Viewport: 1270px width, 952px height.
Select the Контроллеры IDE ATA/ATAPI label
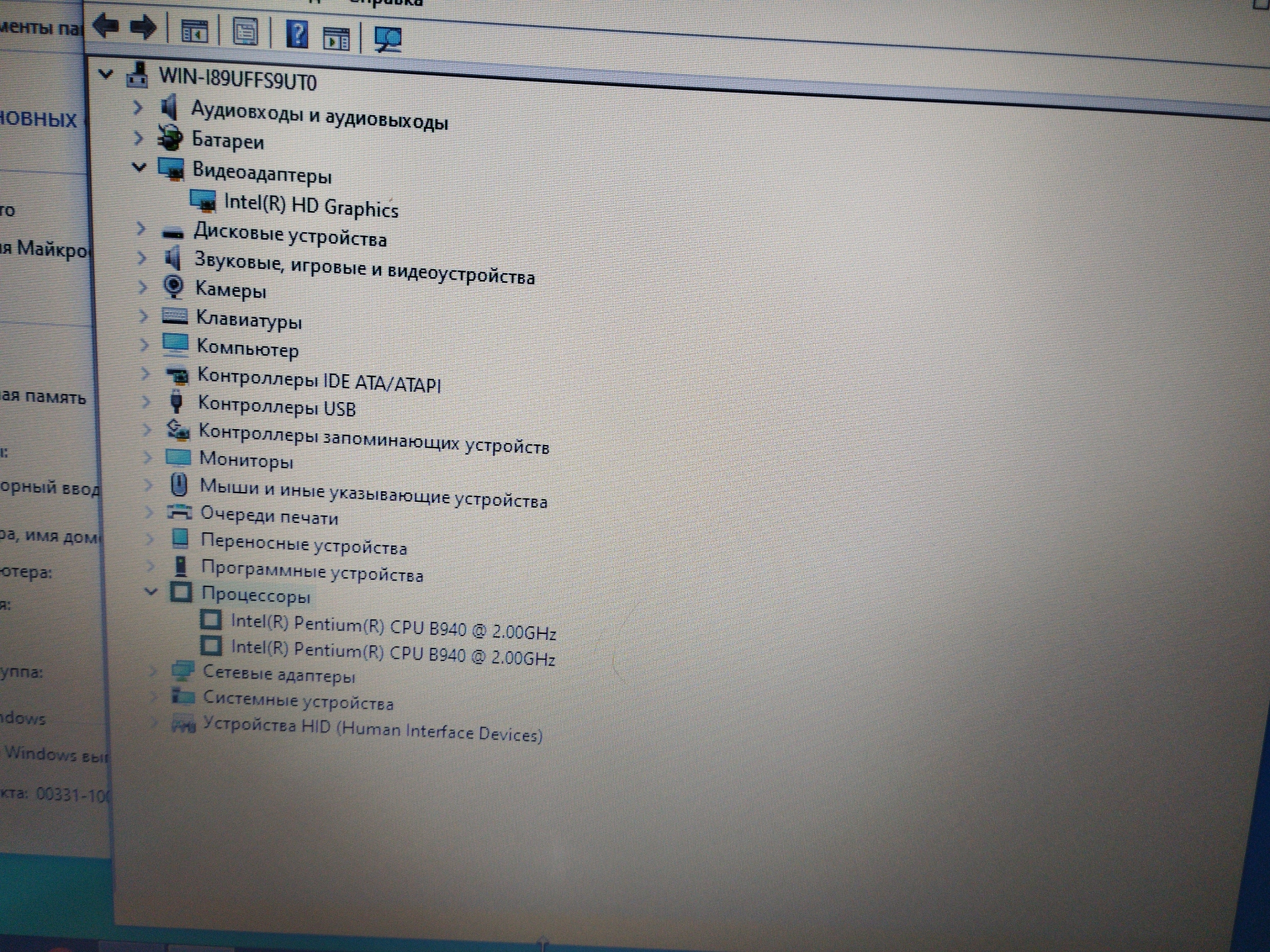pyautogui.click(x=319, y=379)
